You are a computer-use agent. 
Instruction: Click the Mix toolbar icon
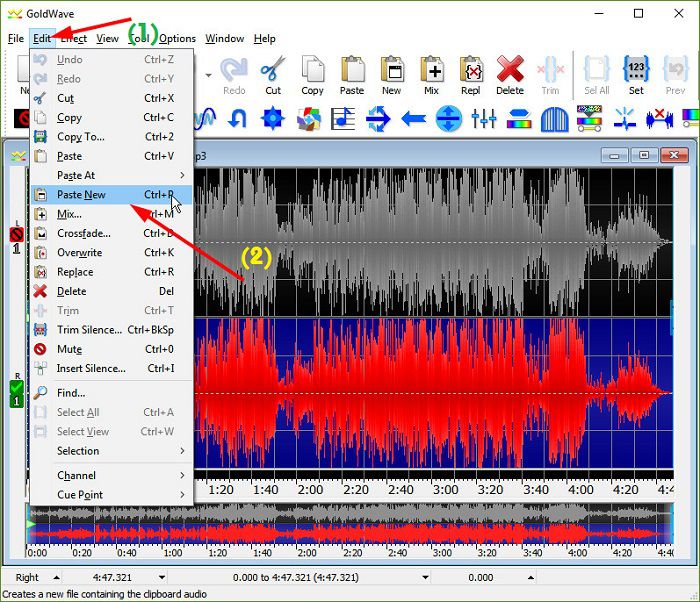pos(431,75)
